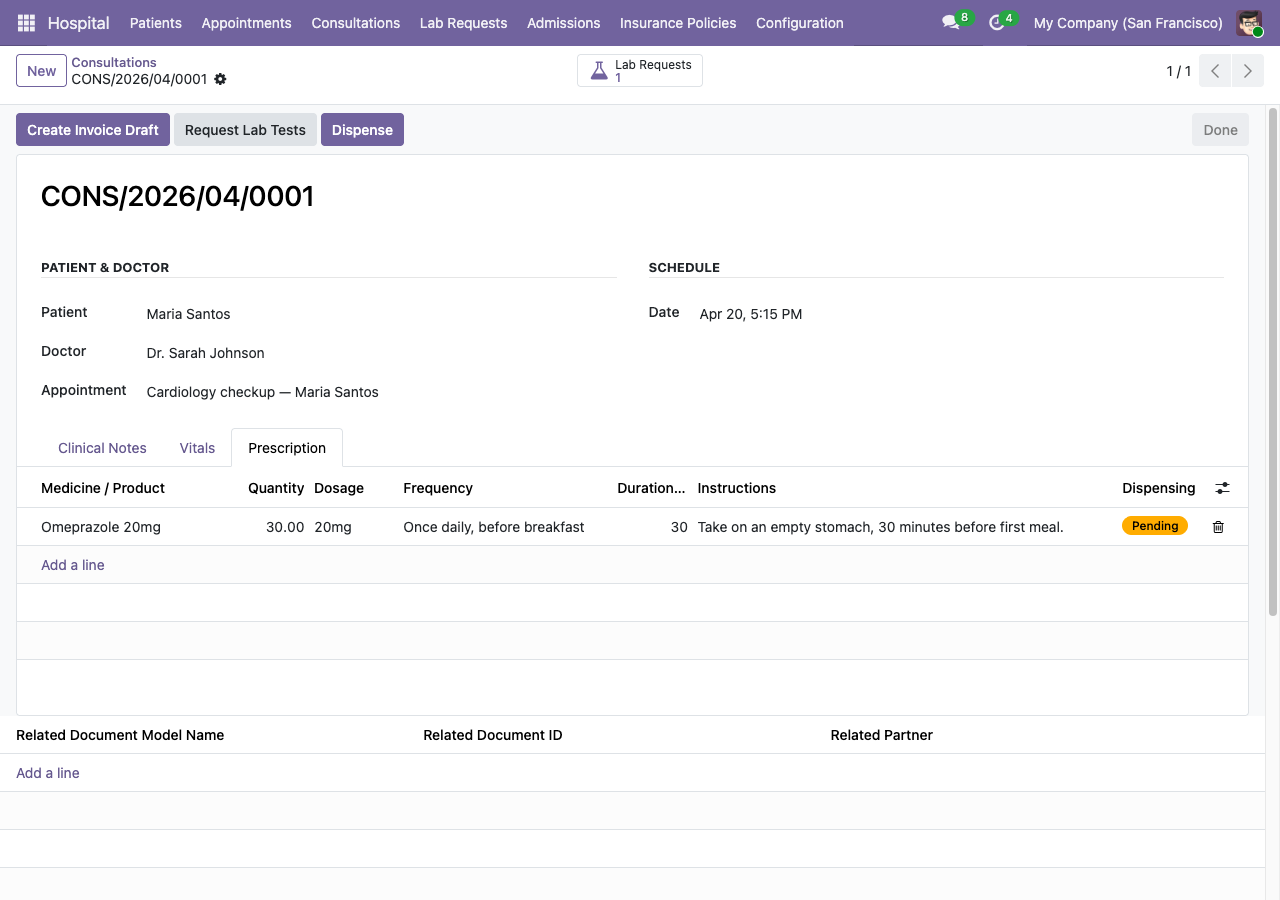Switch to the Clinical Notes tab

click(102, 448)
